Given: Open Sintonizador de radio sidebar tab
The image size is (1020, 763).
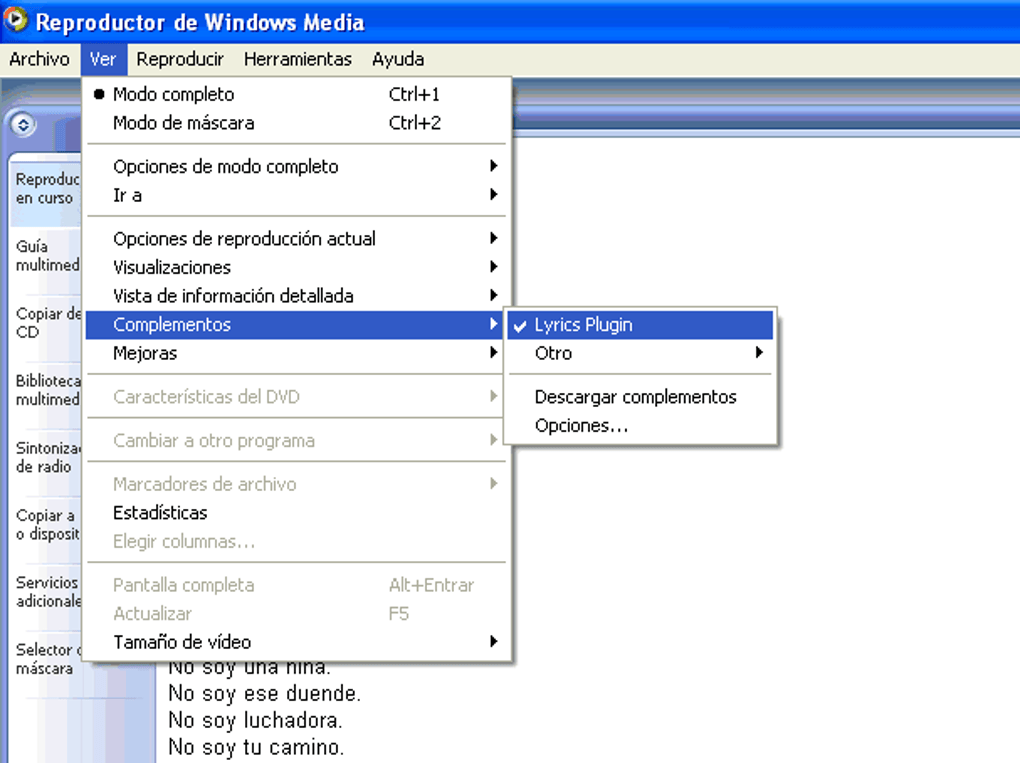Looking at the screenshot, I should click(x=46, y=457).
